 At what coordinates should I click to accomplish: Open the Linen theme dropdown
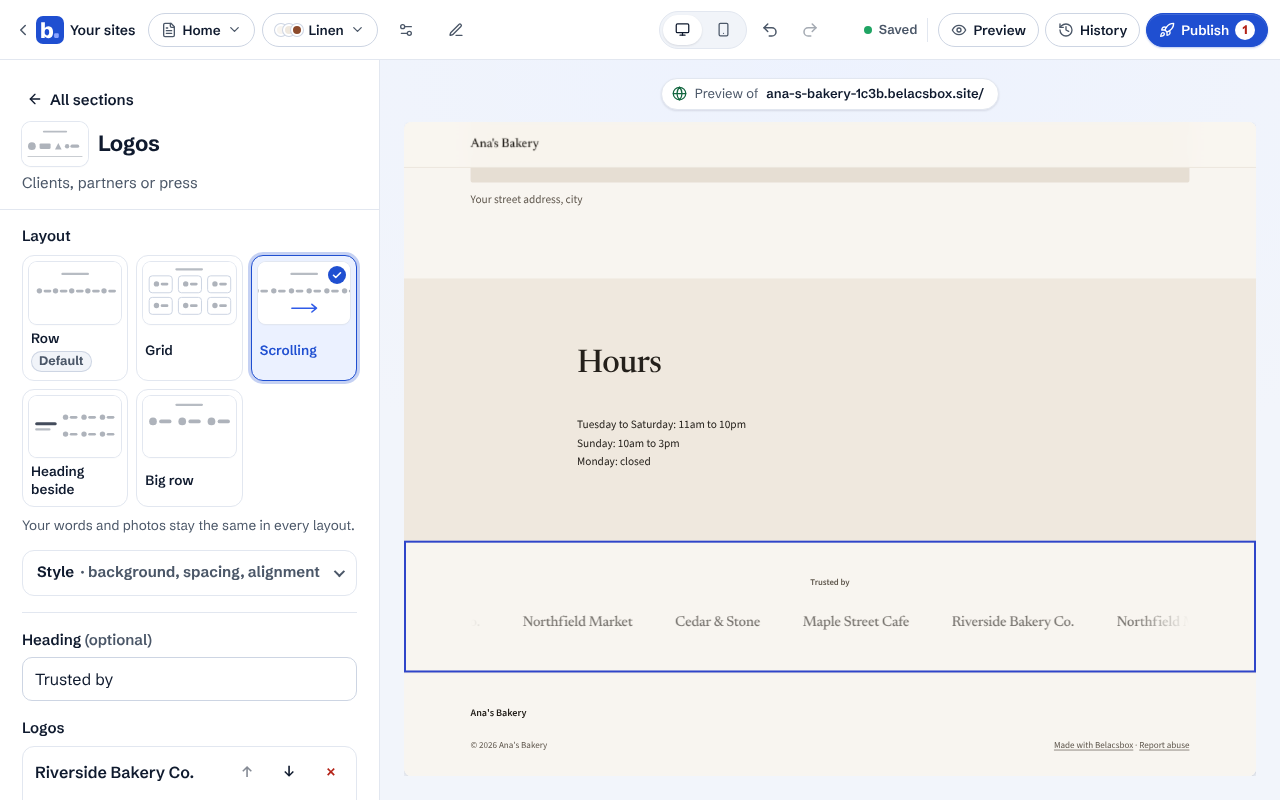(x=320, y=30)
